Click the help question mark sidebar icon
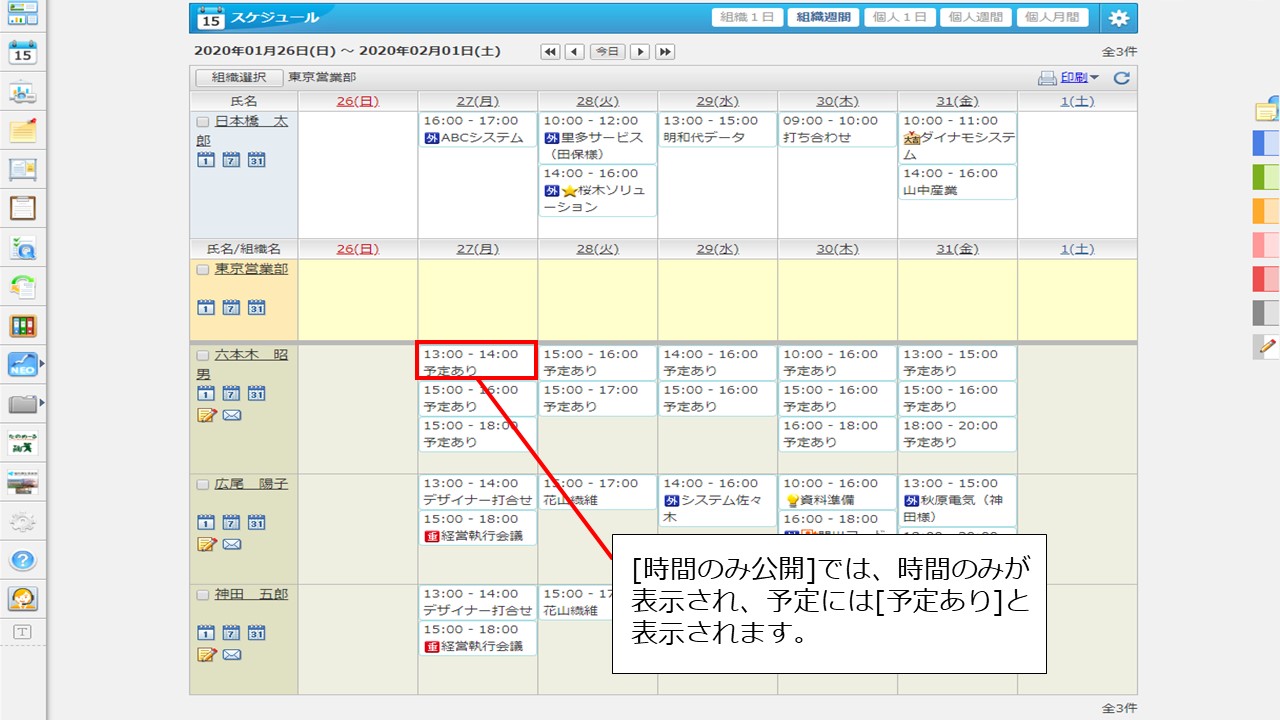 [22, 560]
